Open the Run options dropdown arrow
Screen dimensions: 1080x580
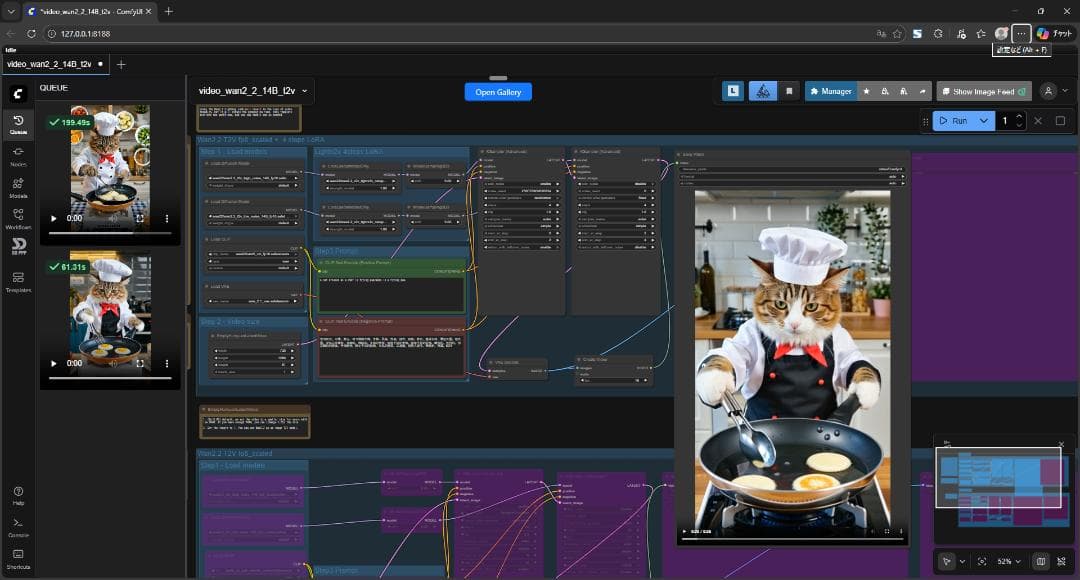click(984, 120)
